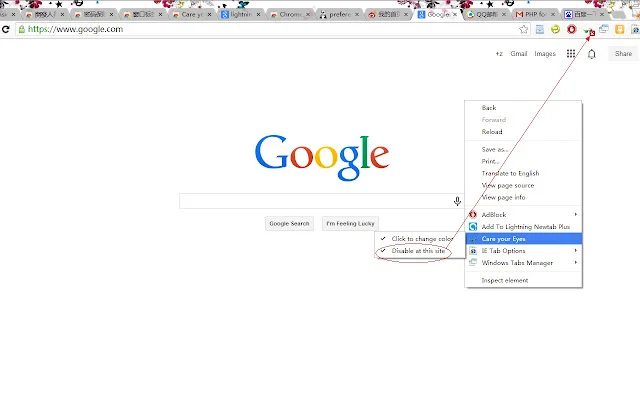Image resolution: width=640 pixels, height=400 pixels.
Task: Click the Google logo
Action: tap(322, 158)
